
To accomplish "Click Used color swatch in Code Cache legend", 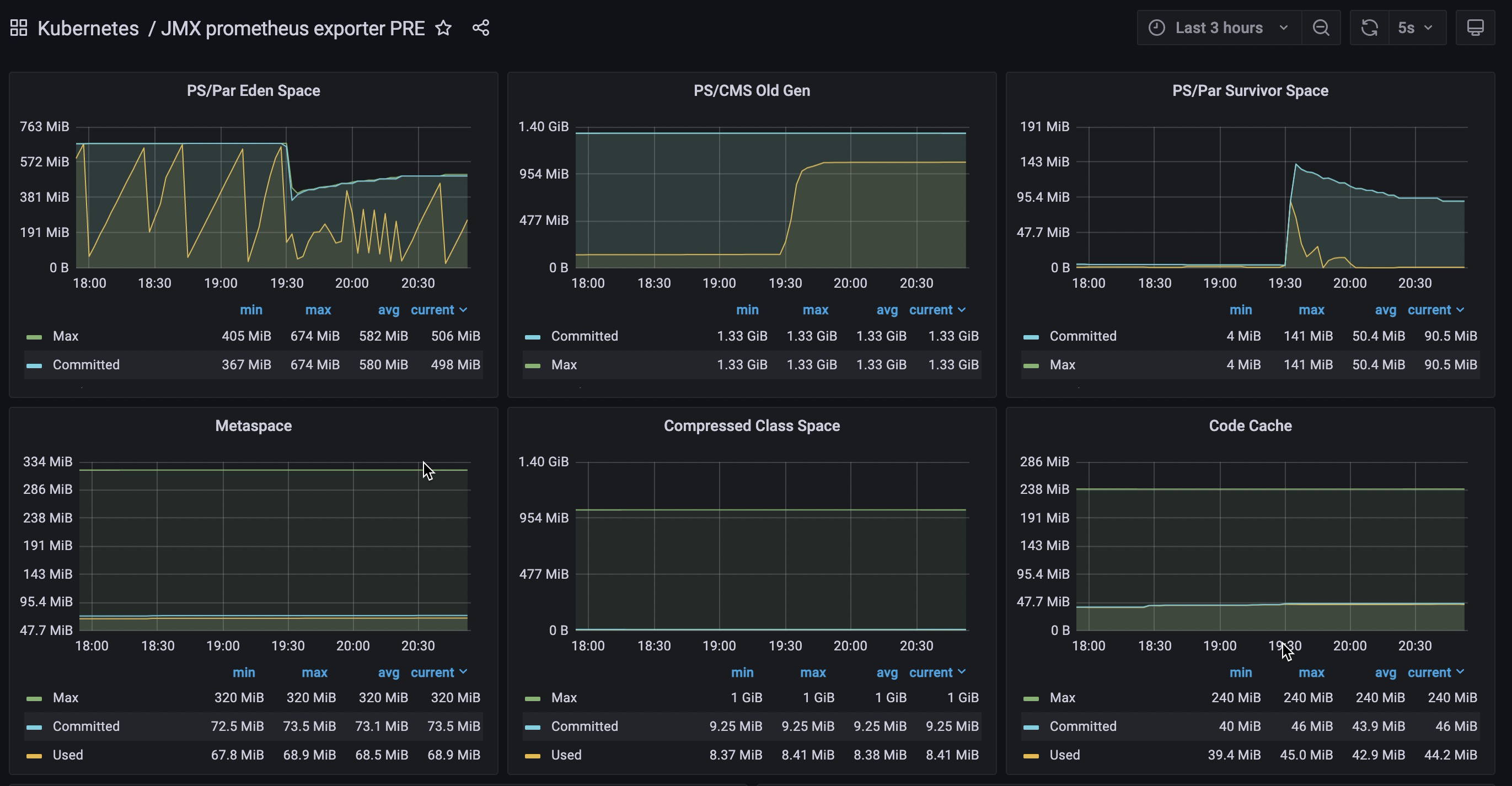I will pyautogui.click(x=1031, y=756).
